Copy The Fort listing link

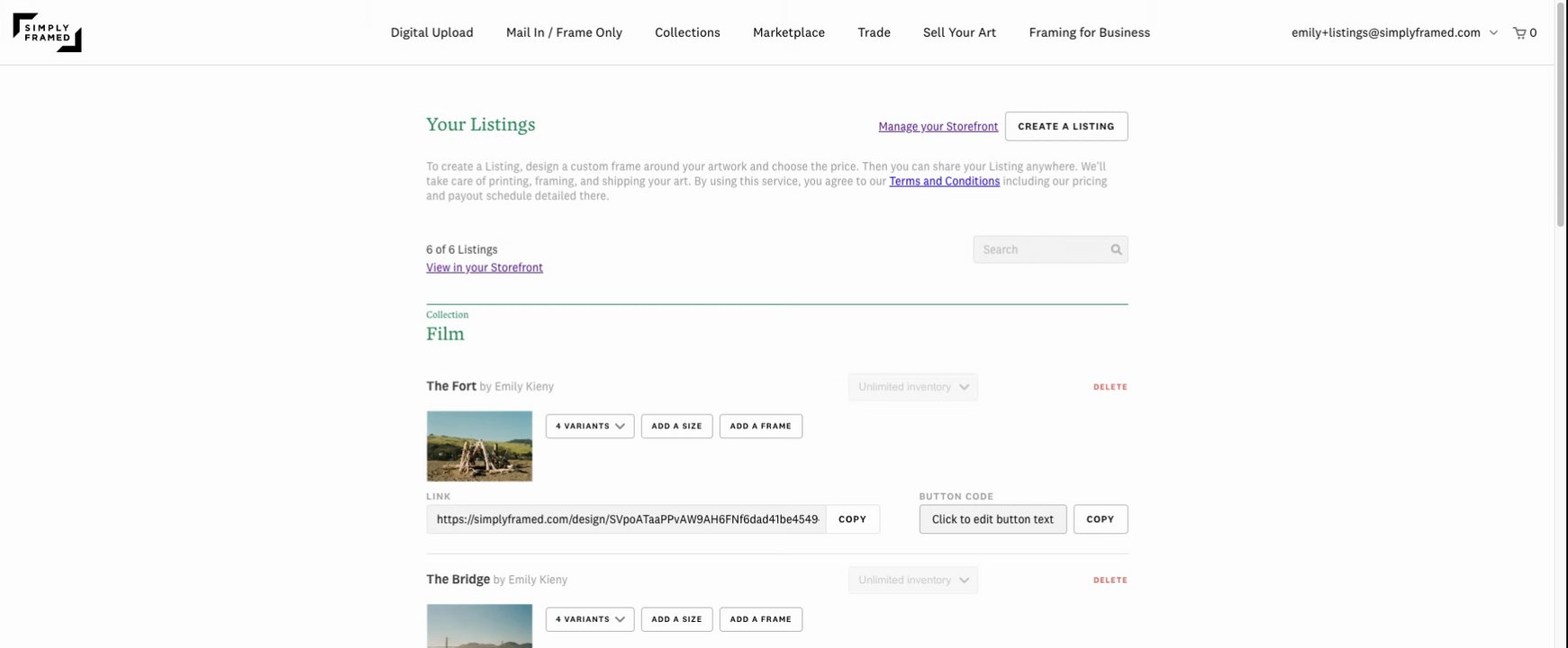[852, 519]
